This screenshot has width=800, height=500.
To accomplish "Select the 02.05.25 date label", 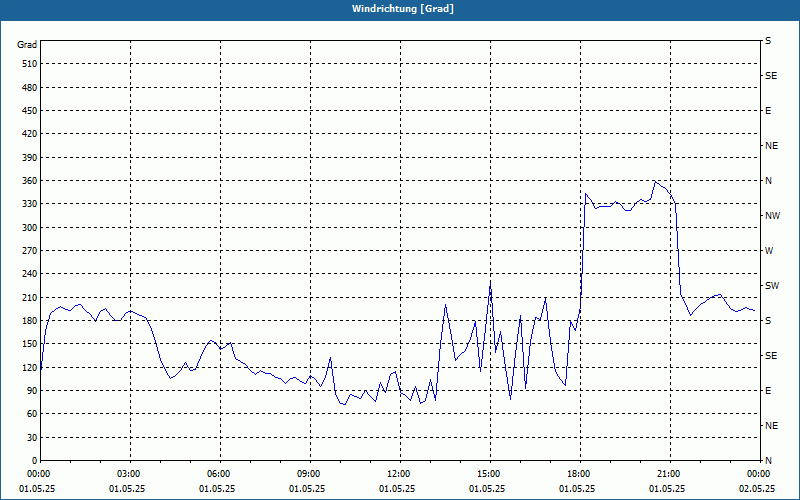I will point(757,489).
